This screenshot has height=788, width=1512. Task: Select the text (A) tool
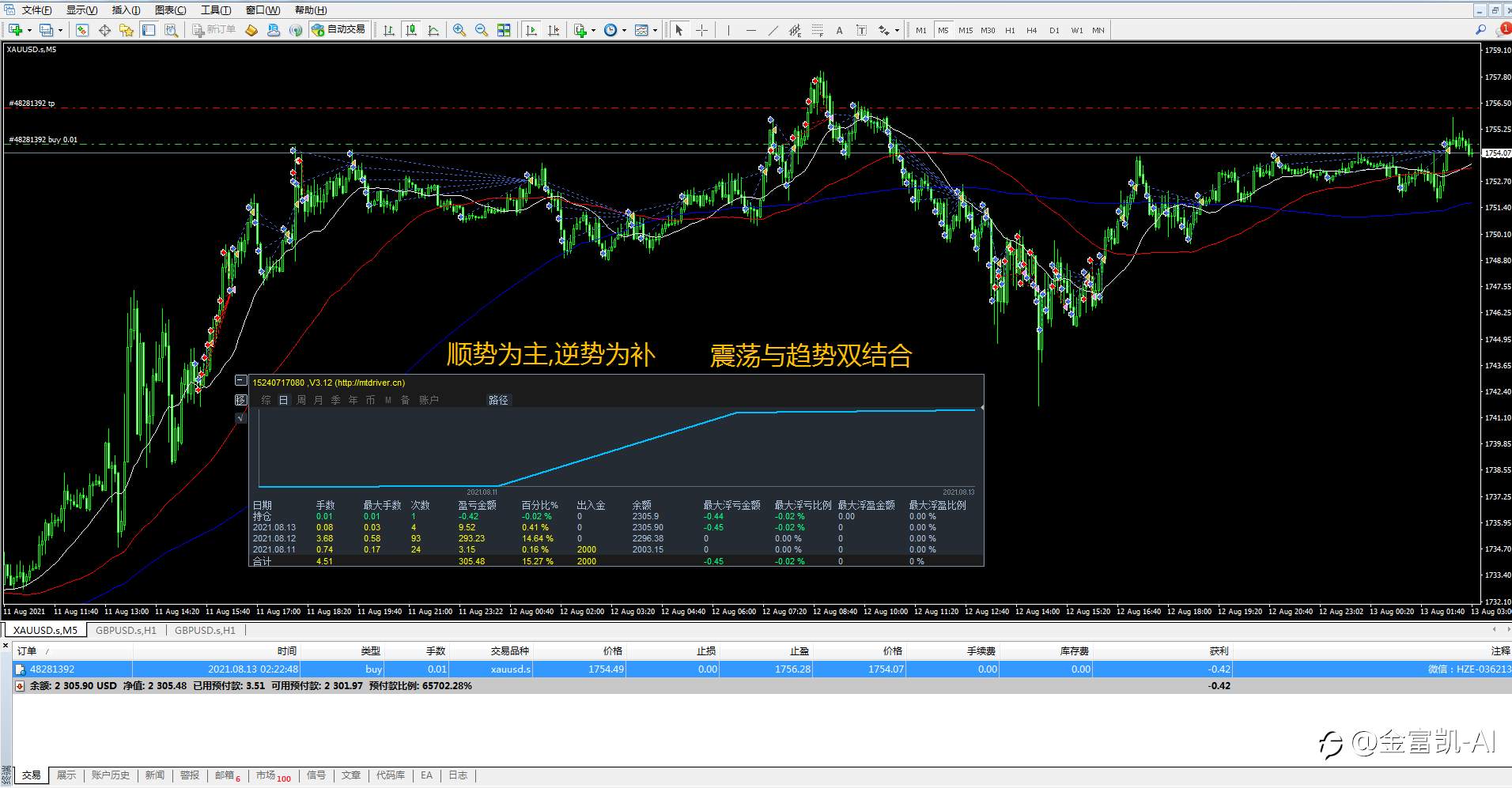(x=839, y=30)
